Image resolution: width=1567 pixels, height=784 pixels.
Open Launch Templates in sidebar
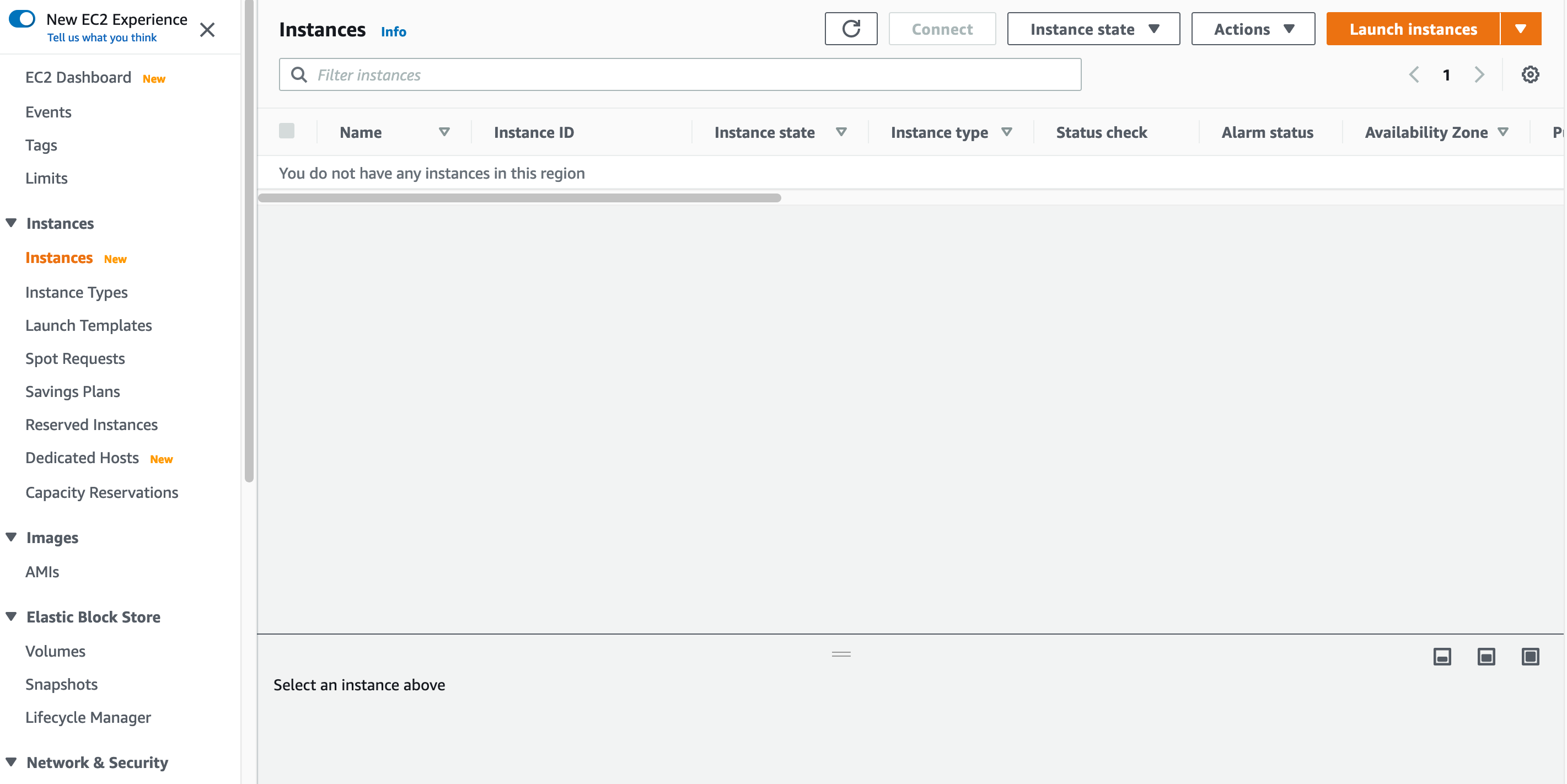89,325
